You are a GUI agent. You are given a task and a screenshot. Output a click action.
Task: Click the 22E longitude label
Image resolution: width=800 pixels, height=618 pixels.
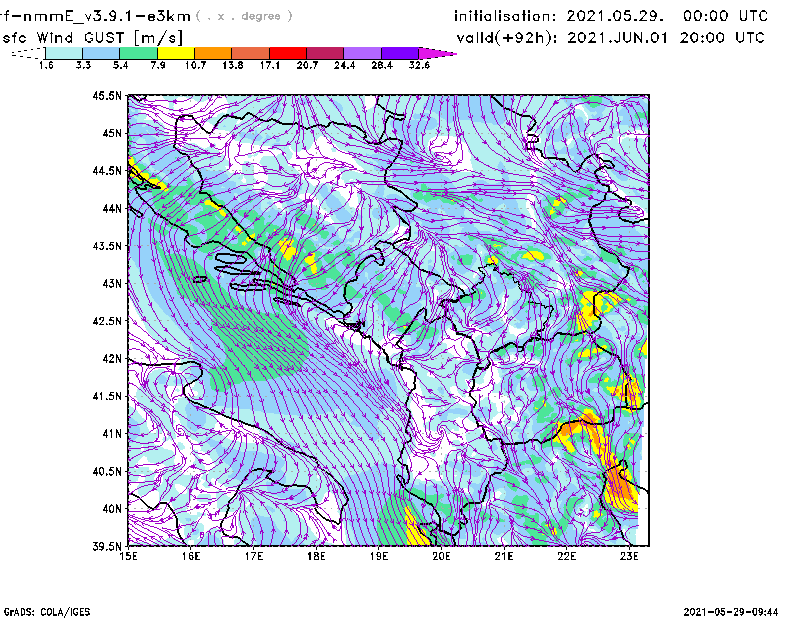click(566, 556)
